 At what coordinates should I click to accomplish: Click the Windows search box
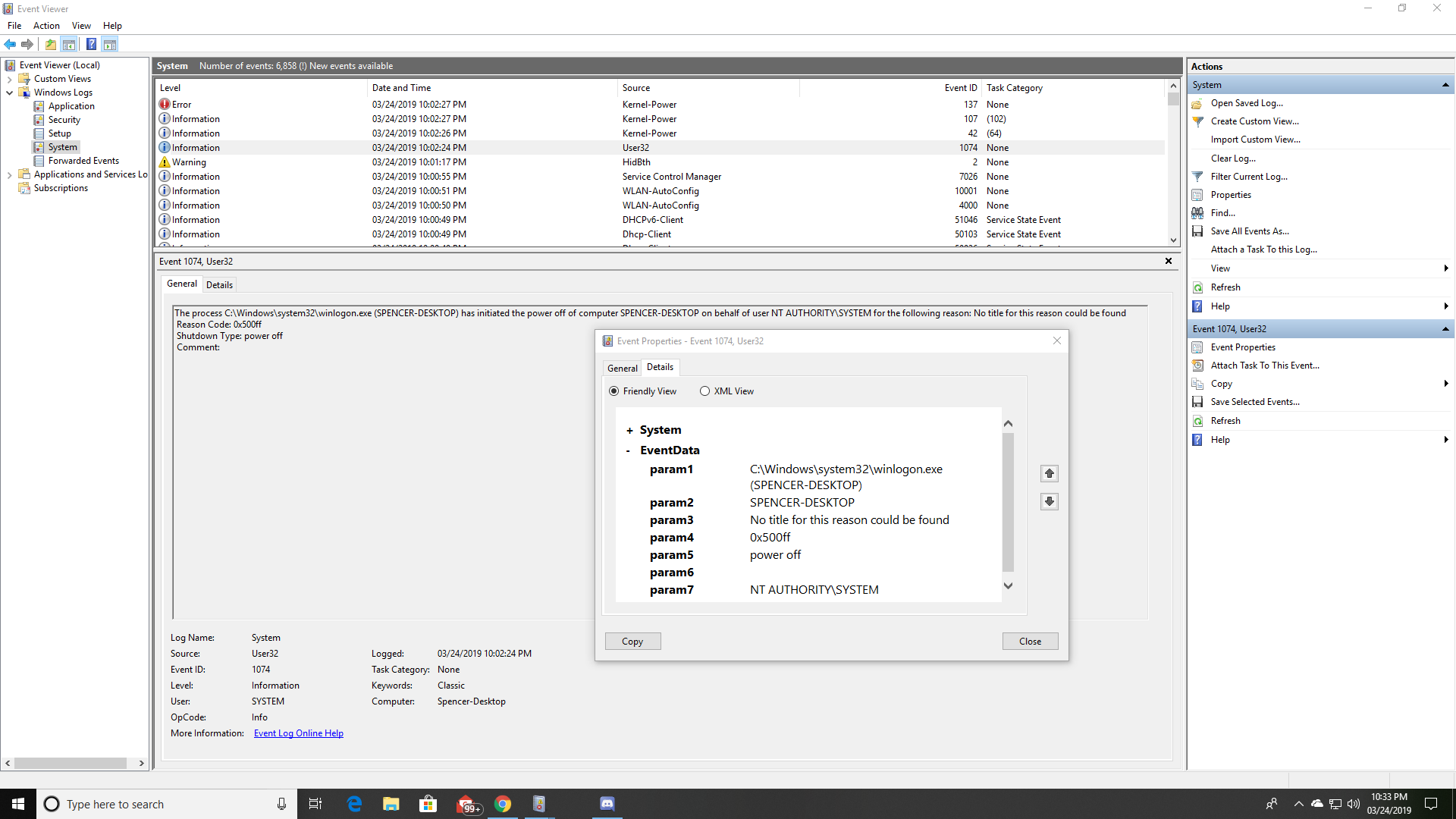[166, 804]
